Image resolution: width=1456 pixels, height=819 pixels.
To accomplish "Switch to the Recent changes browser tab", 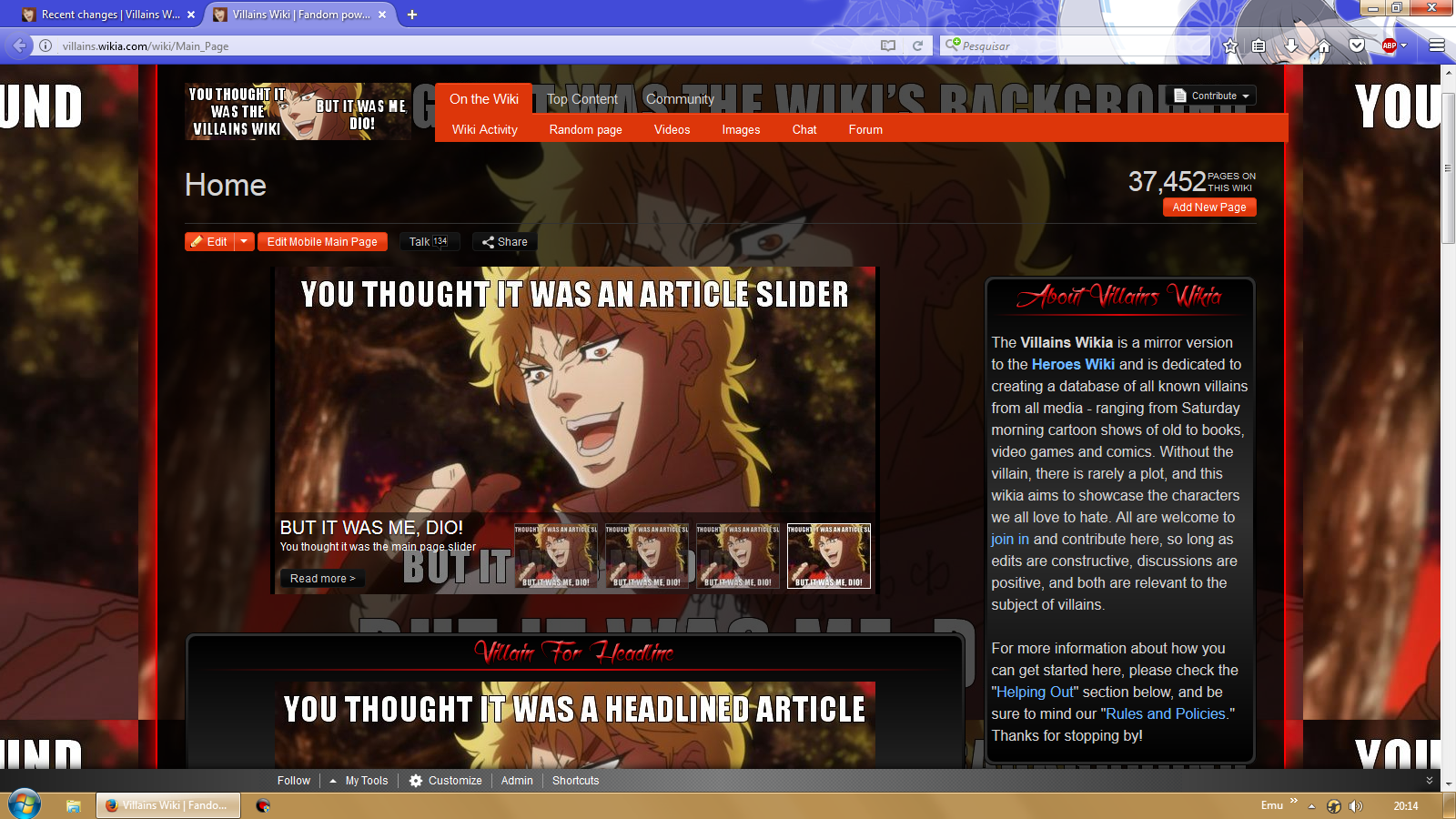I will (x=109, y=15).
